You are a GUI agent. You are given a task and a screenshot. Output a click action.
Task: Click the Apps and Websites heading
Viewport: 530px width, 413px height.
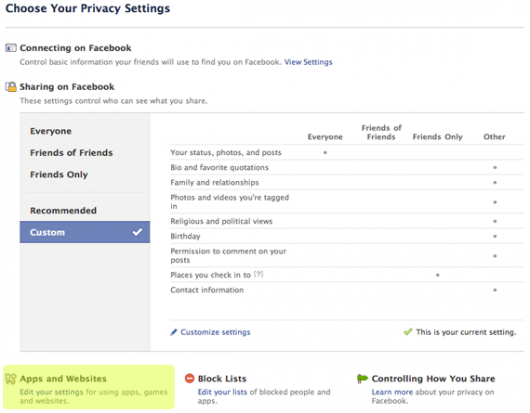(63, 379)
